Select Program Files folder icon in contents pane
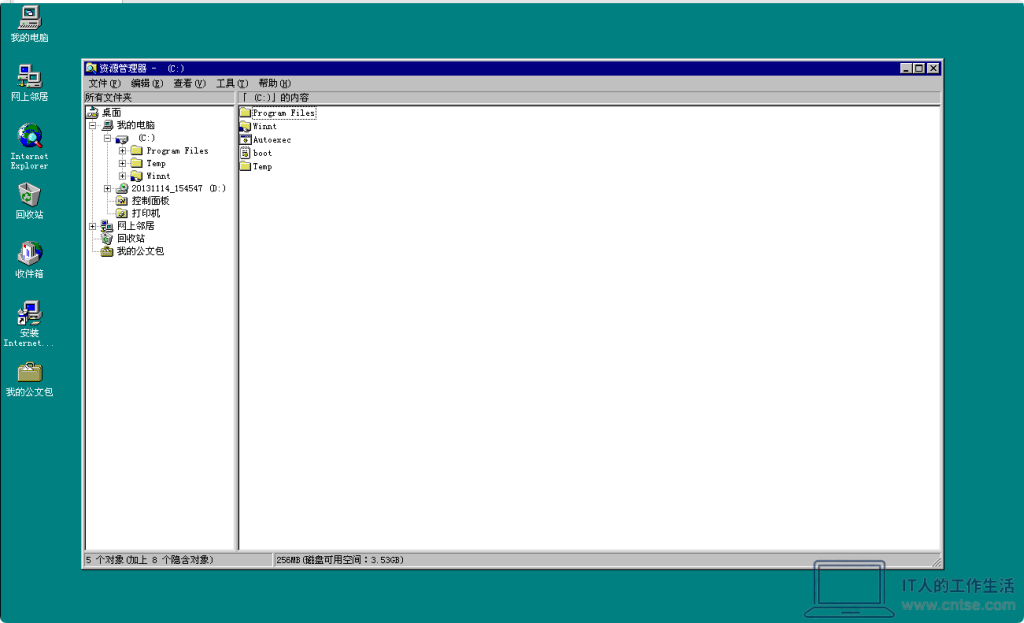The width and height of the screenshot is (1024, 623). (x=246, y=113)
